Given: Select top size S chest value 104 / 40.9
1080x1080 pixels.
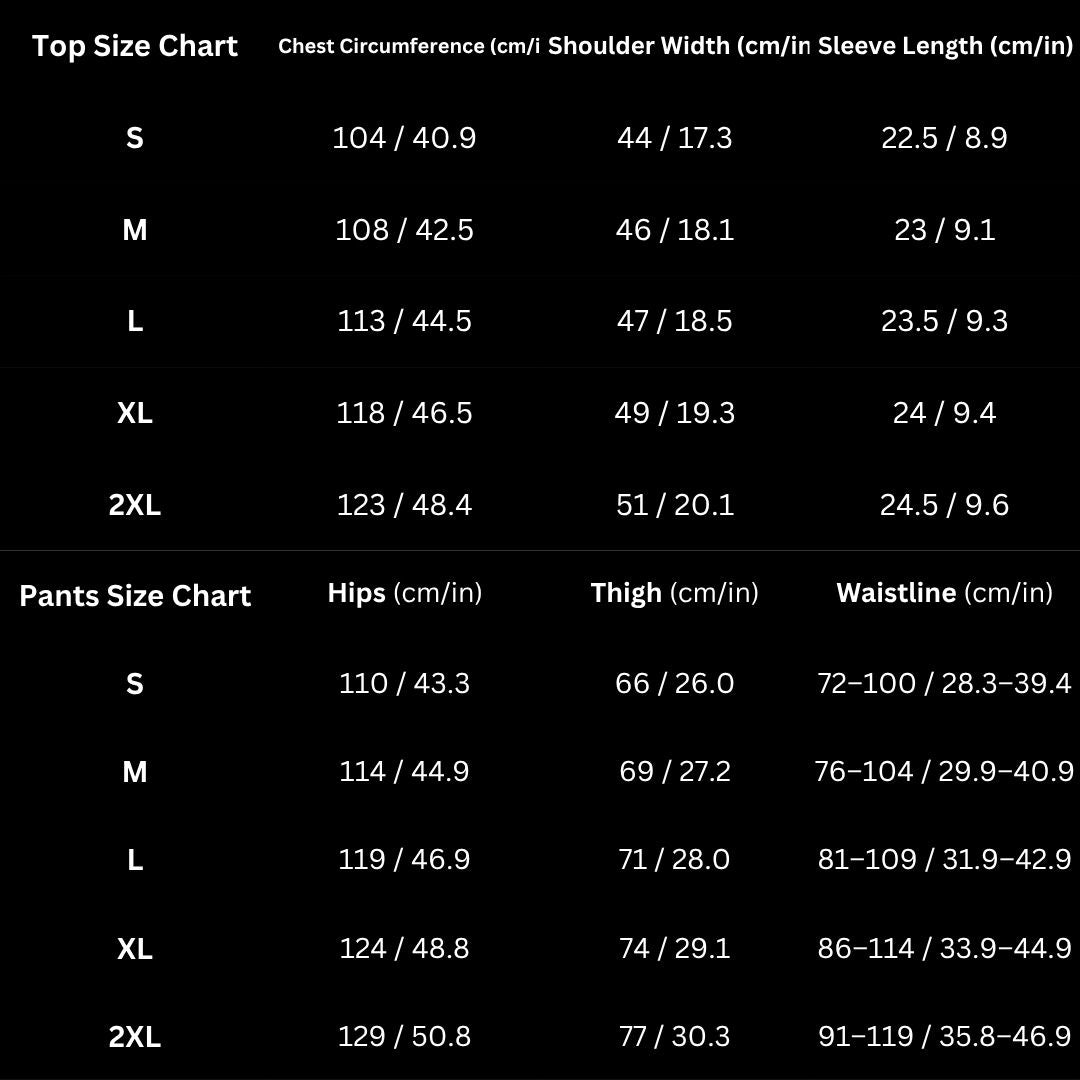Looking at the screenshot, I should pyautogui.click(x=404, y=138).
